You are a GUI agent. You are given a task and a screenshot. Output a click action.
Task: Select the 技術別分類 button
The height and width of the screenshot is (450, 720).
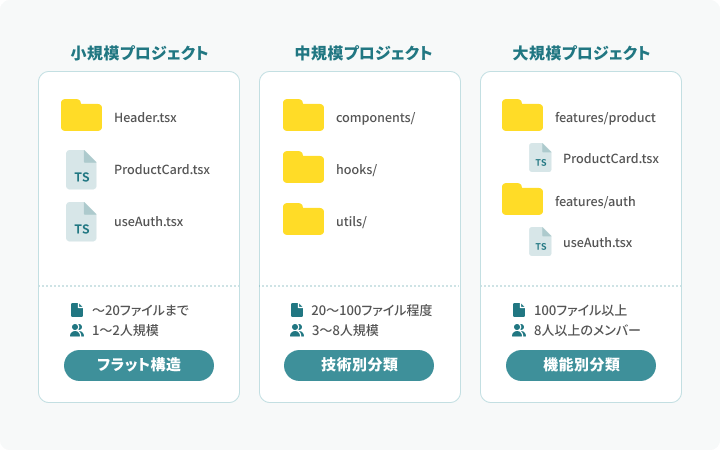[359, 366]
